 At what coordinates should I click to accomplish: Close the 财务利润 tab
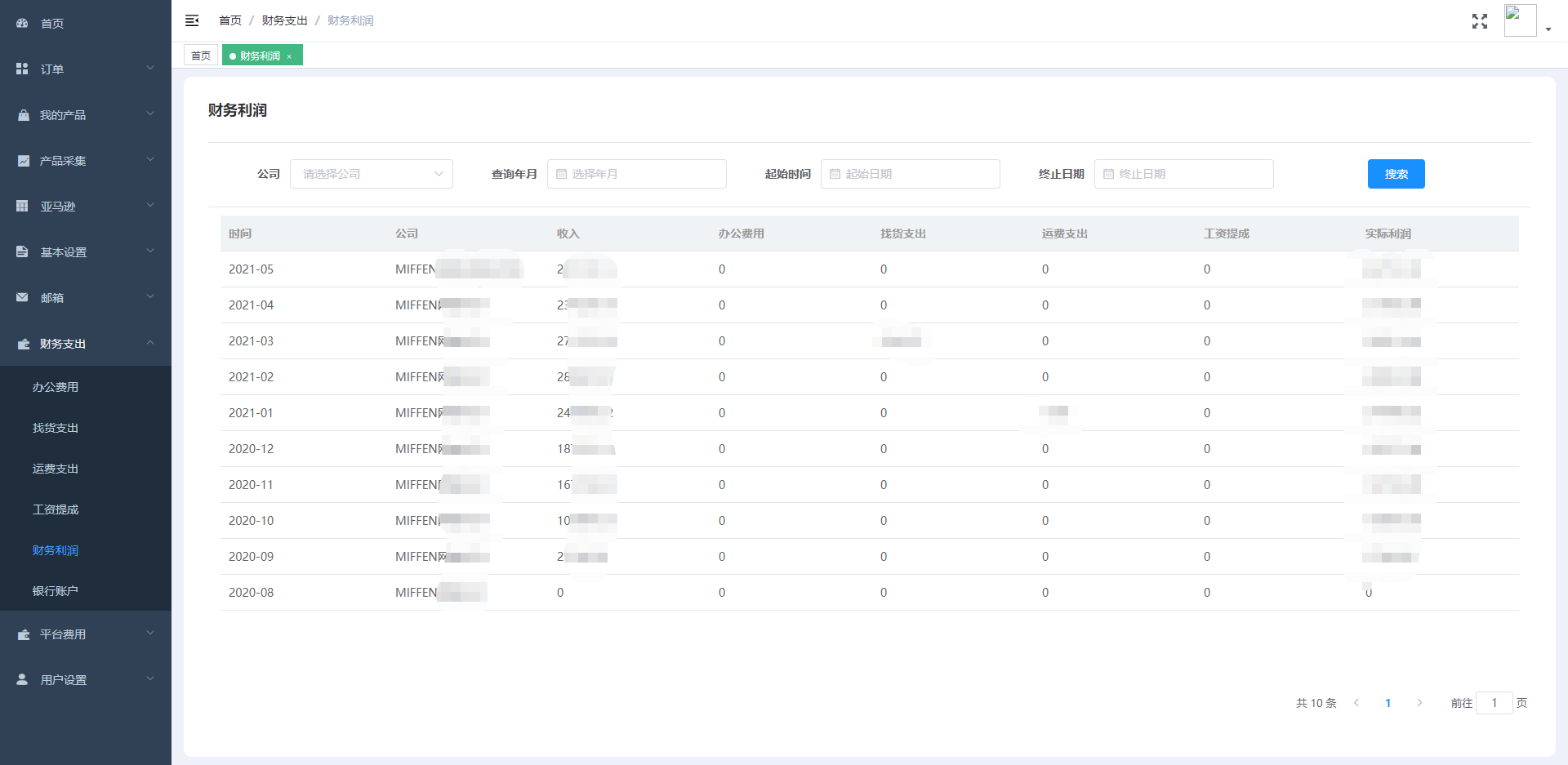289,56
